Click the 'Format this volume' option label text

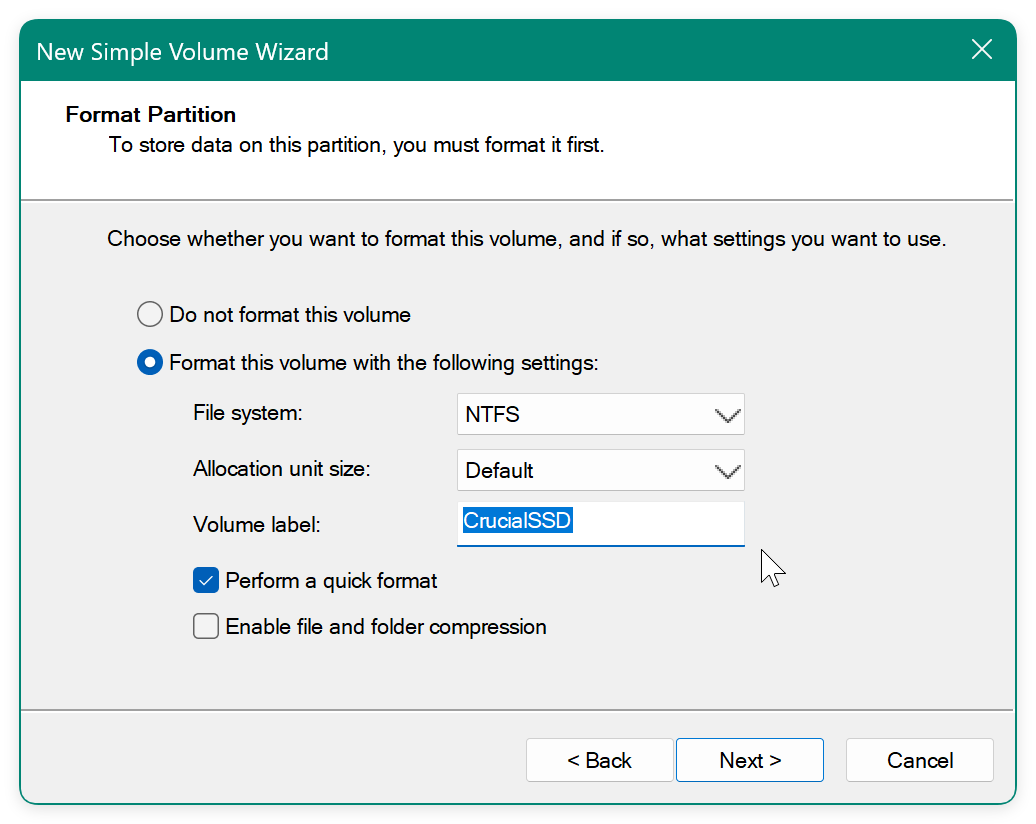click(384, 363)
